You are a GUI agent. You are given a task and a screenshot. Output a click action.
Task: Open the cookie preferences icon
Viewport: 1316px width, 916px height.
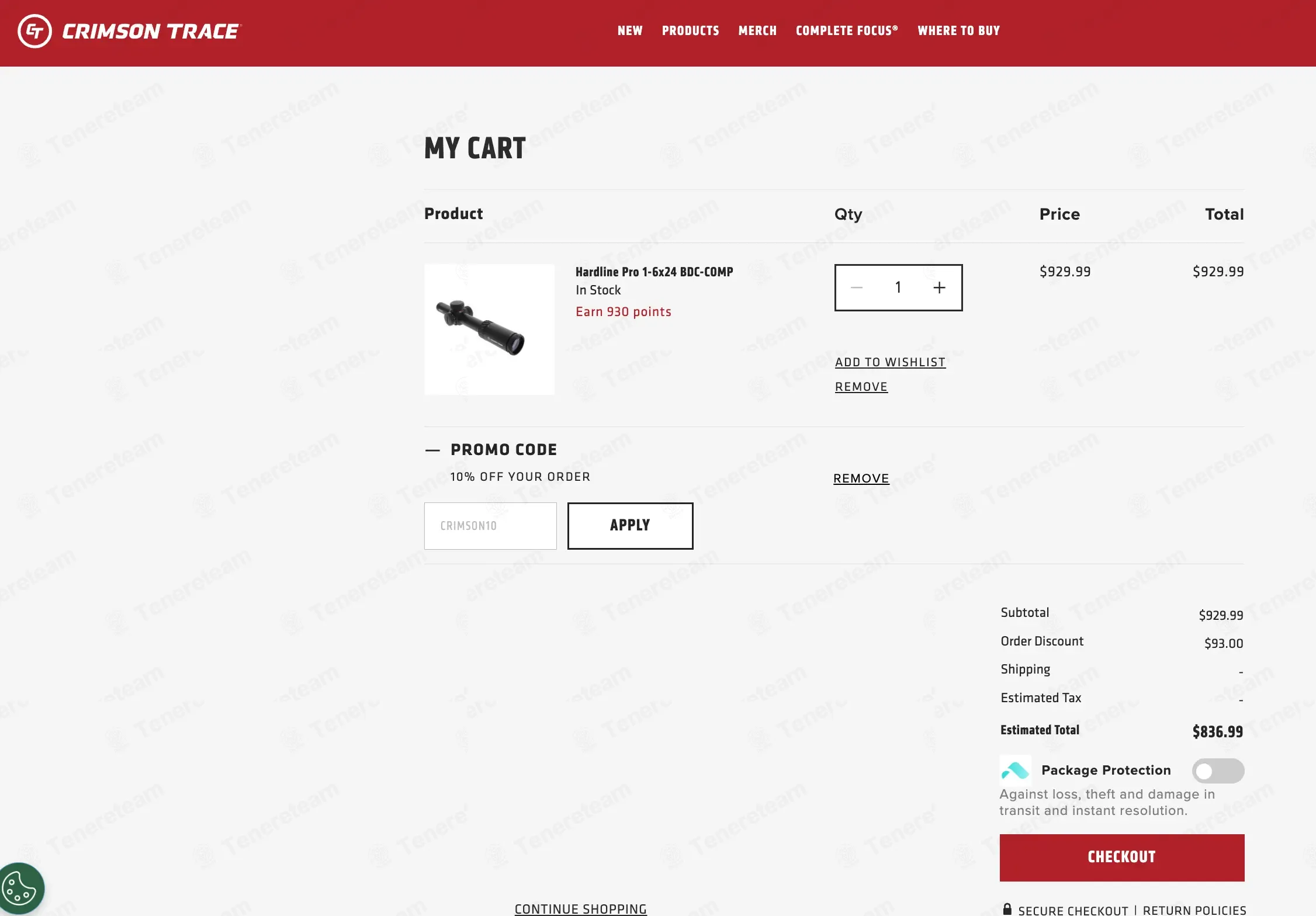[20, 889]
